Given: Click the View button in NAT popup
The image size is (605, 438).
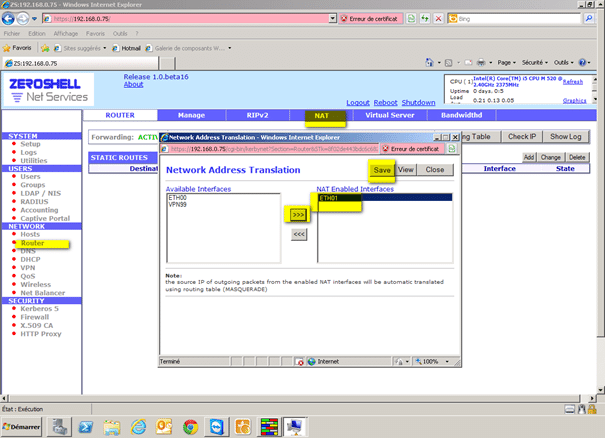Looking at the screenshot, I should (x=406, y=170).
